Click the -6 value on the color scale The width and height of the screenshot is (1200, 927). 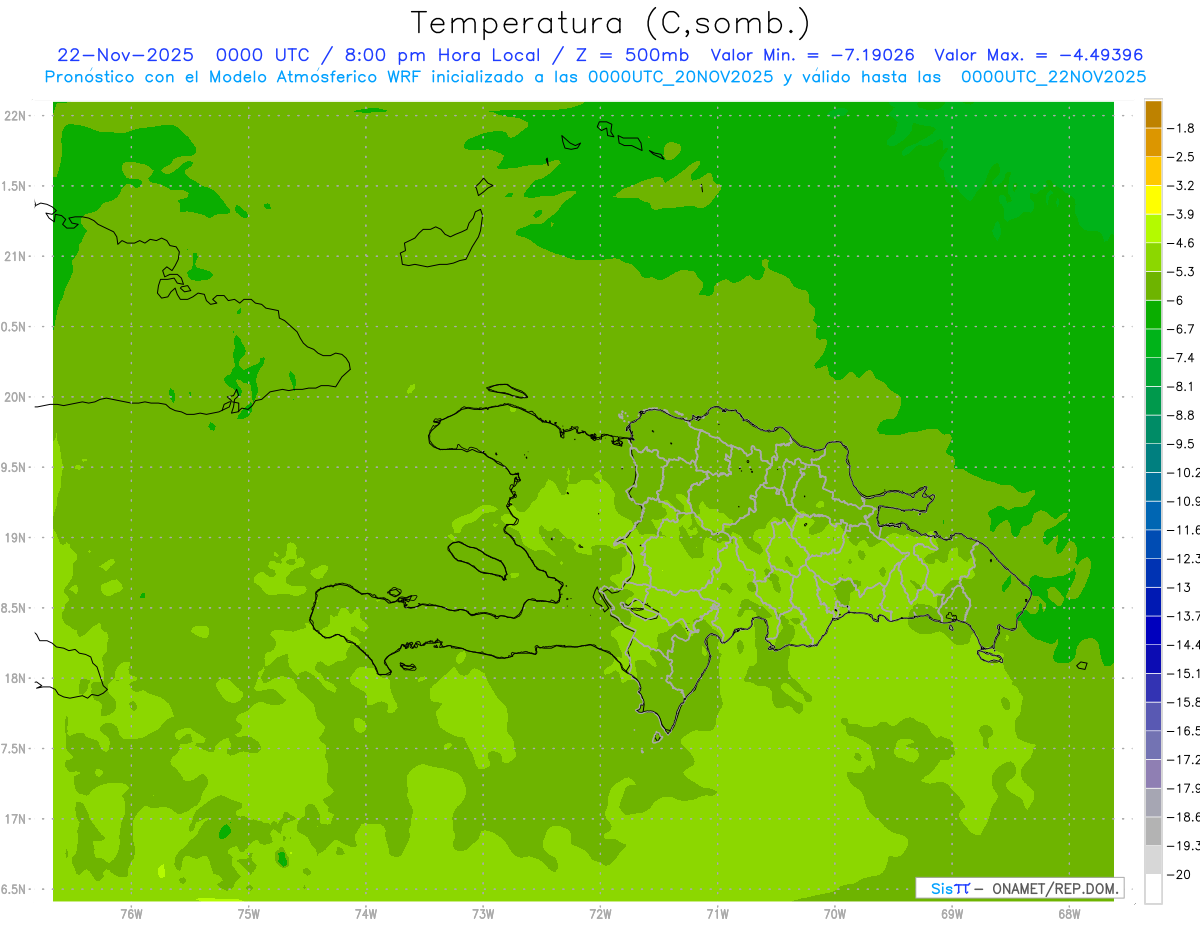click(x=1177, y=300)
